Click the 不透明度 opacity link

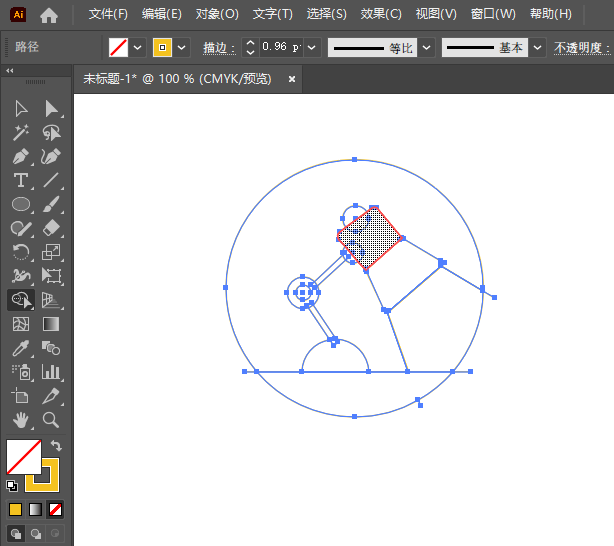[581, 48]
